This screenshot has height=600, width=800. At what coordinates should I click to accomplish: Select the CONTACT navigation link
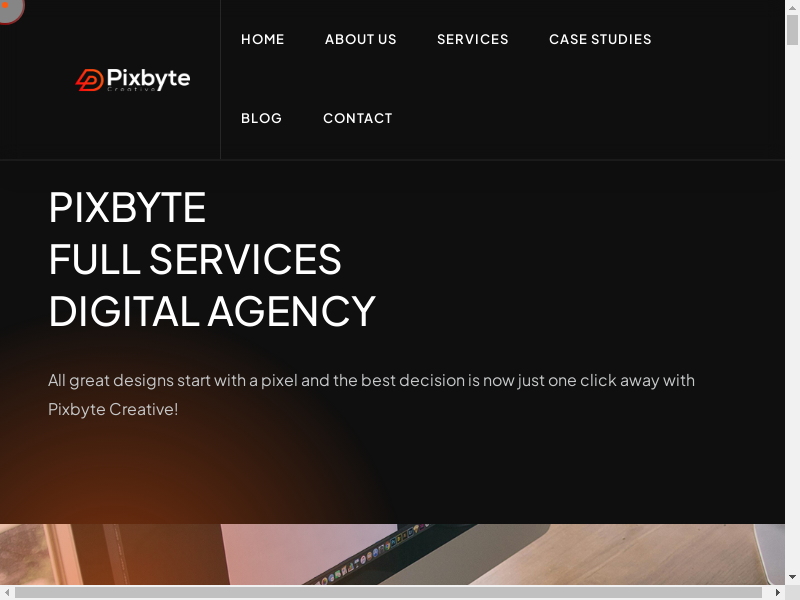point(358,118)
